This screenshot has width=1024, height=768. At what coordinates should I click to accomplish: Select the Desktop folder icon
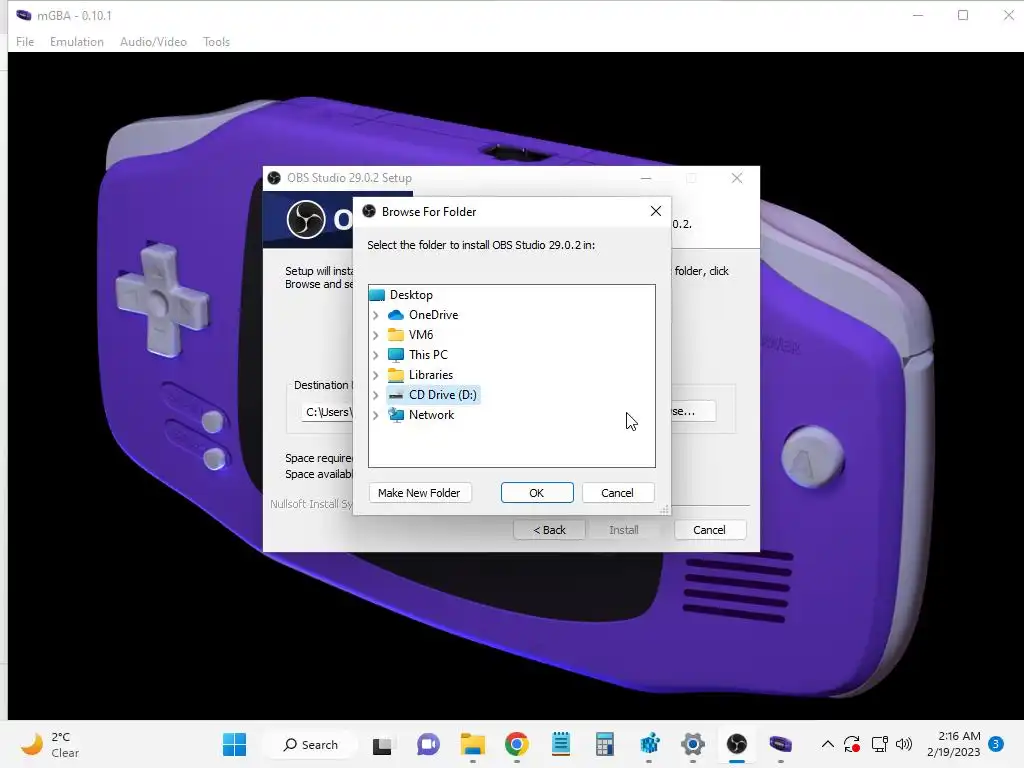377,295
